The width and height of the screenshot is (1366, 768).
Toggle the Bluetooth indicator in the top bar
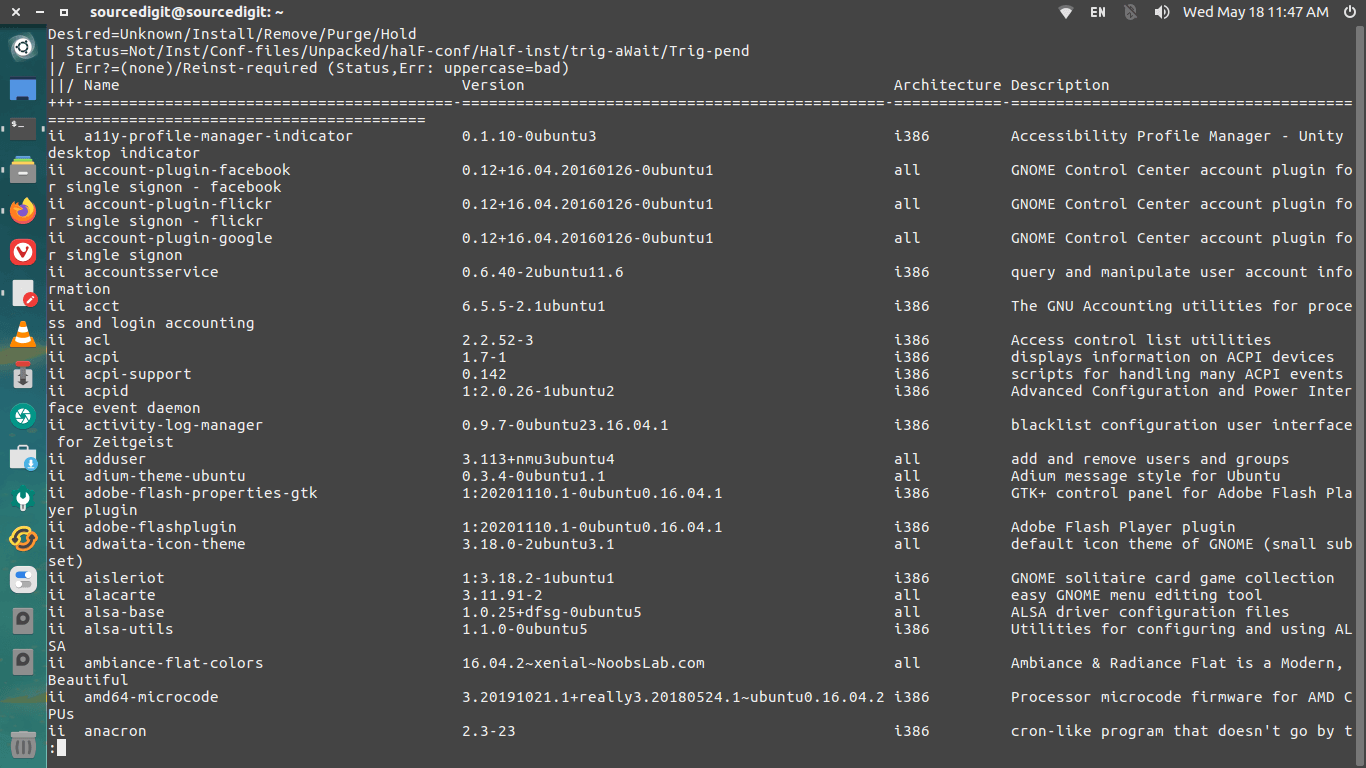(x=1131, y=12)
